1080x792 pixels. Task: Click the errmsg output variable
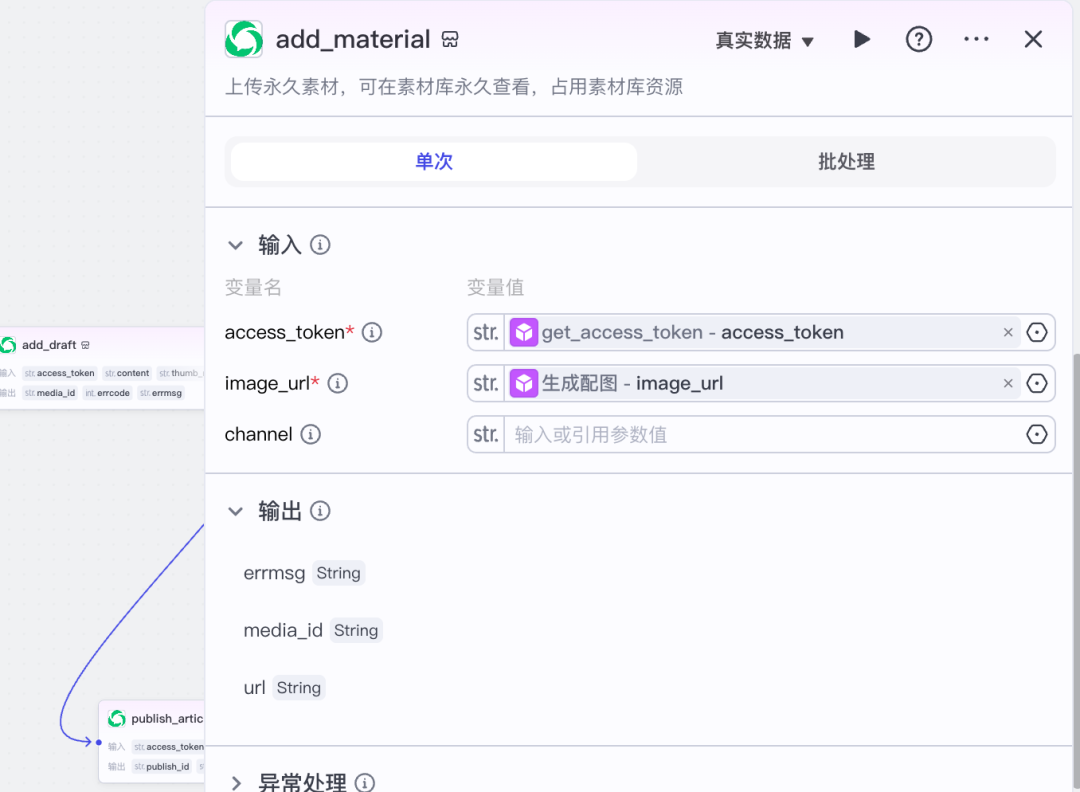[274, 573]
